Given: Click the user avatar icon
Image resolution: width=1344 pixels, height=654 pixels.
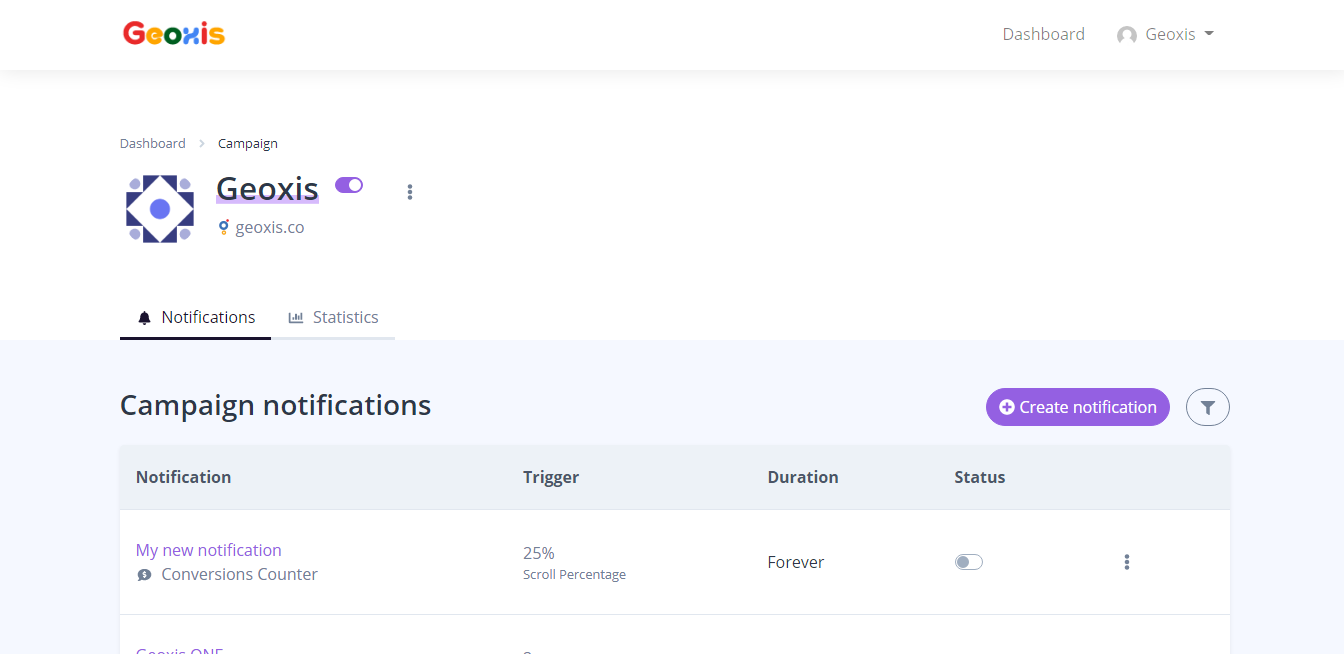Looking at the screenshot, I should (x=1127, y=35).
